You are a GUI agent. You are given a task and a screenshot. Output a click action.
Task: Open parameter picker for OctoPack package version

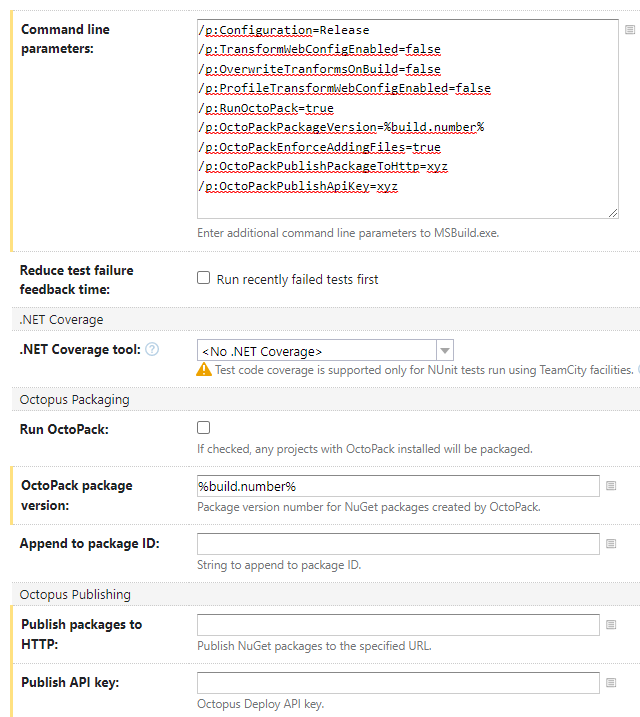(x=611, y=486)
